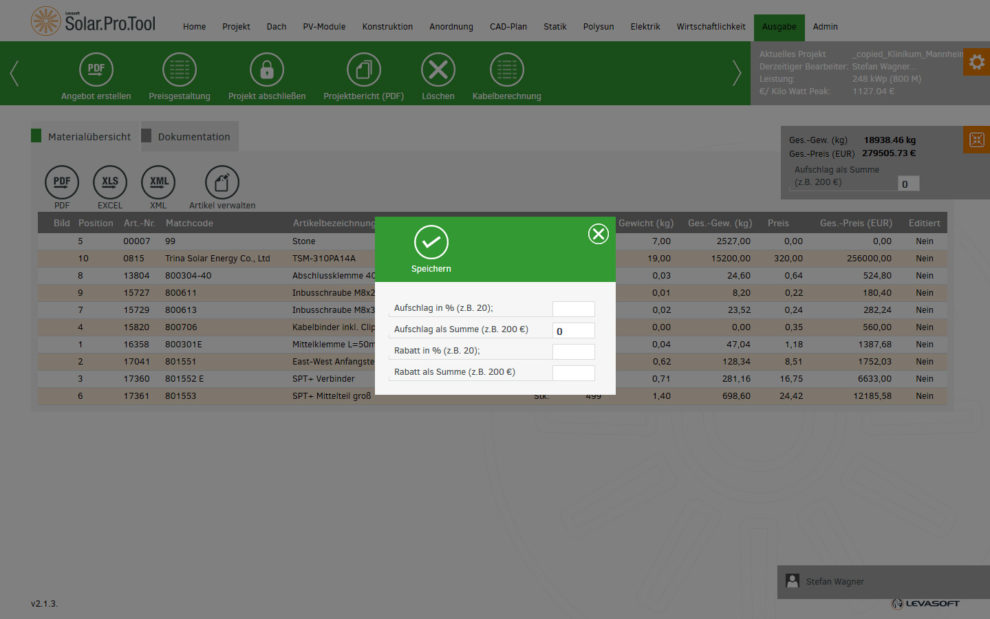The width and height of the screenshot is (990, 619).
Task: Click the Aufschlag in % input field
Action: click(573, 309)
